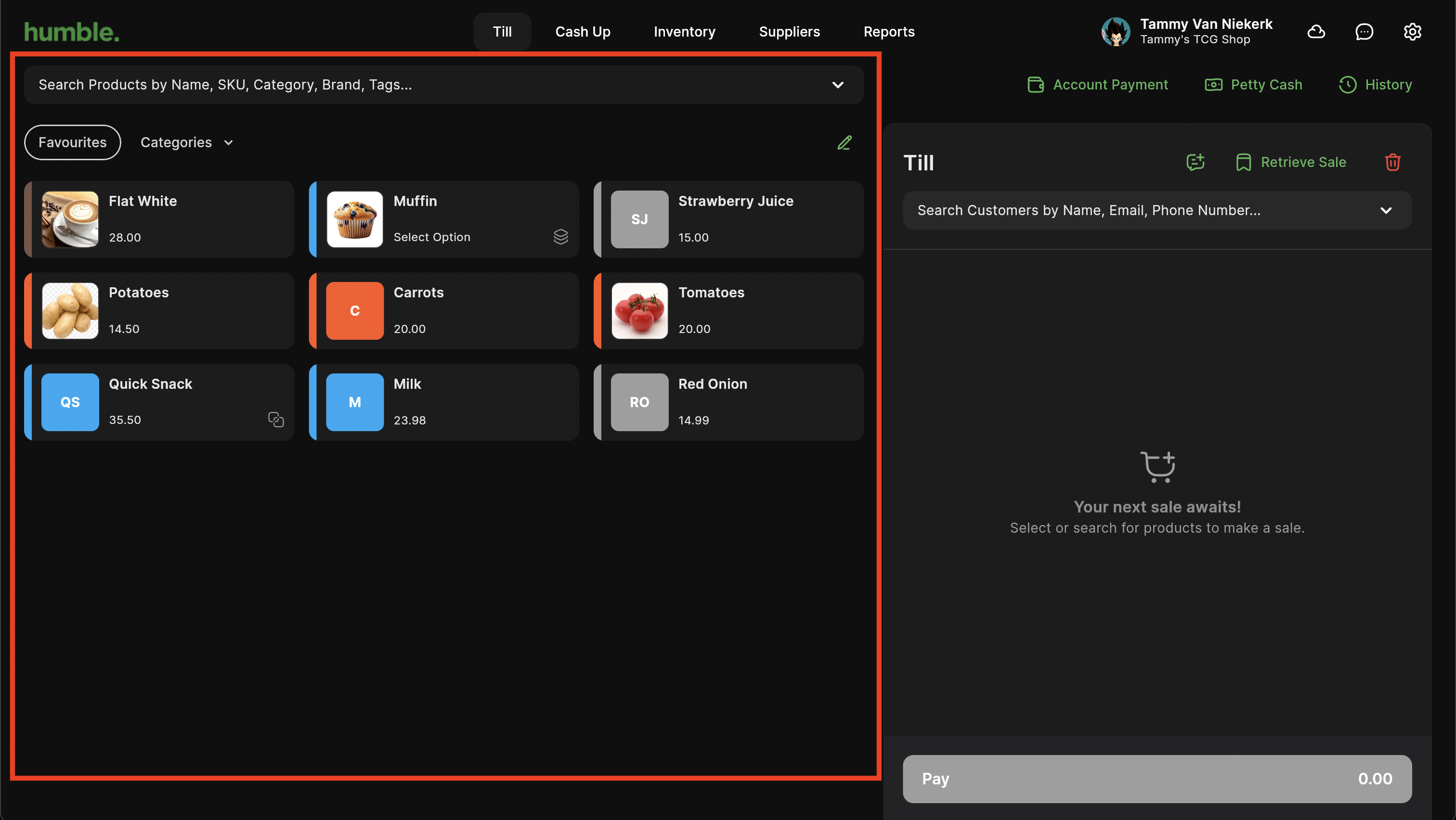The width and height of the screenshot is (1456, 820).
Task: Switch to the Inventory tab
Action: pyautogui.click(x=684, y=32)
